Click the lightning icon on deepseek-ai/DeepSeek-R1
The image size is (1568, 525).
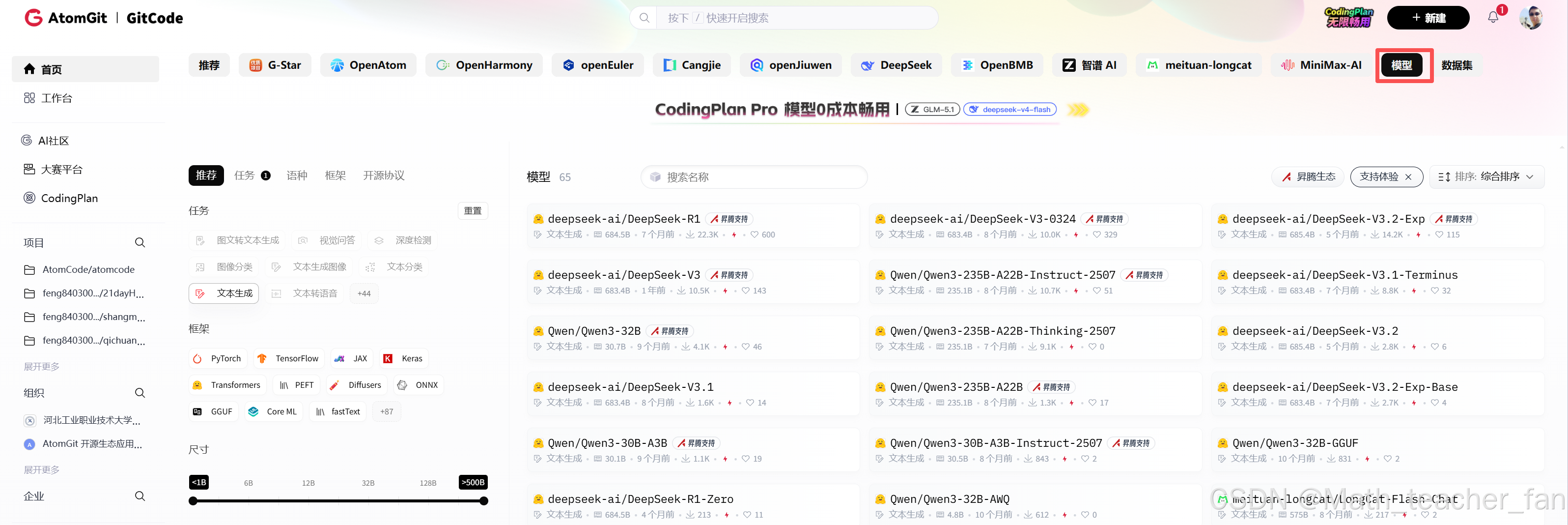[733, 234]
